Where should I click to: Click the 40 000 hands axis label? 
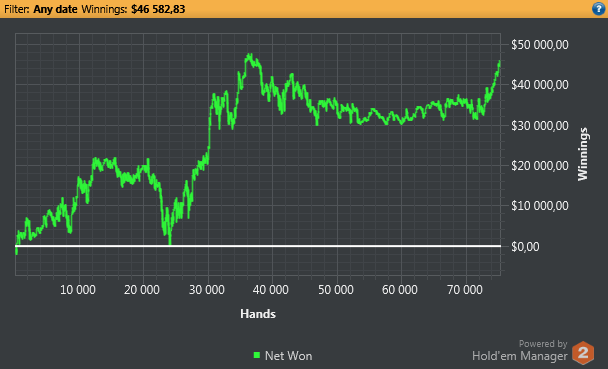pyautogui.click(x=270, y=290)
